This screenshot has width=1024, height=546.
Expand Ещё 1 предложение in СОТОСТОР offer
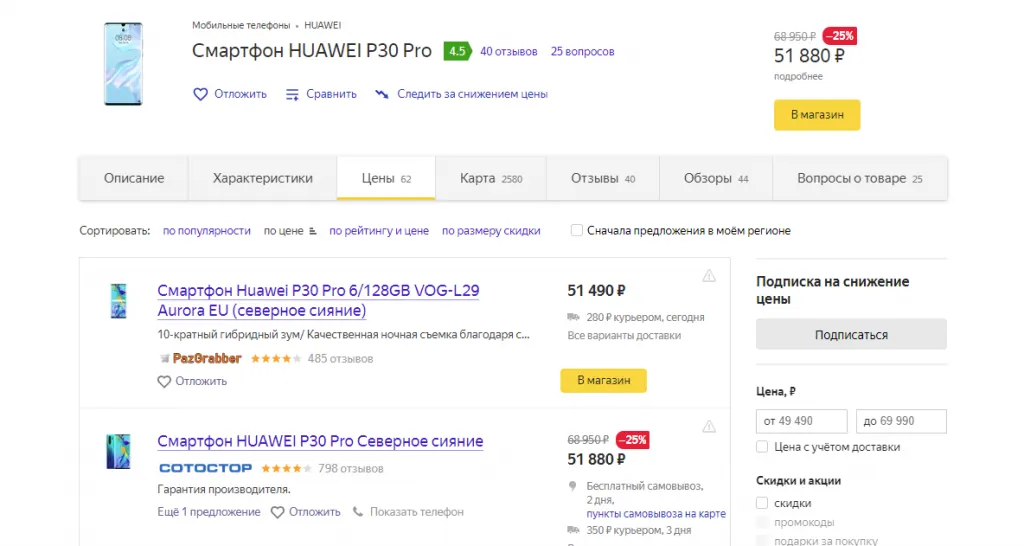click(x=208, y=512)
